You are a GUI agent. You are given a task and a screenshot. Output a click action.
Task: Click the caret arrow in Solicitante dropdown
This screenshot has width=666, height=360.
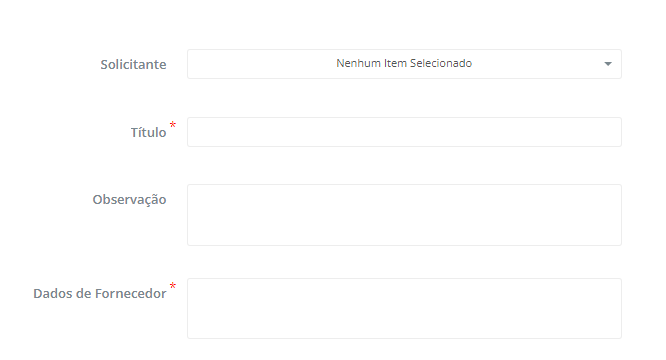(608, 64)
